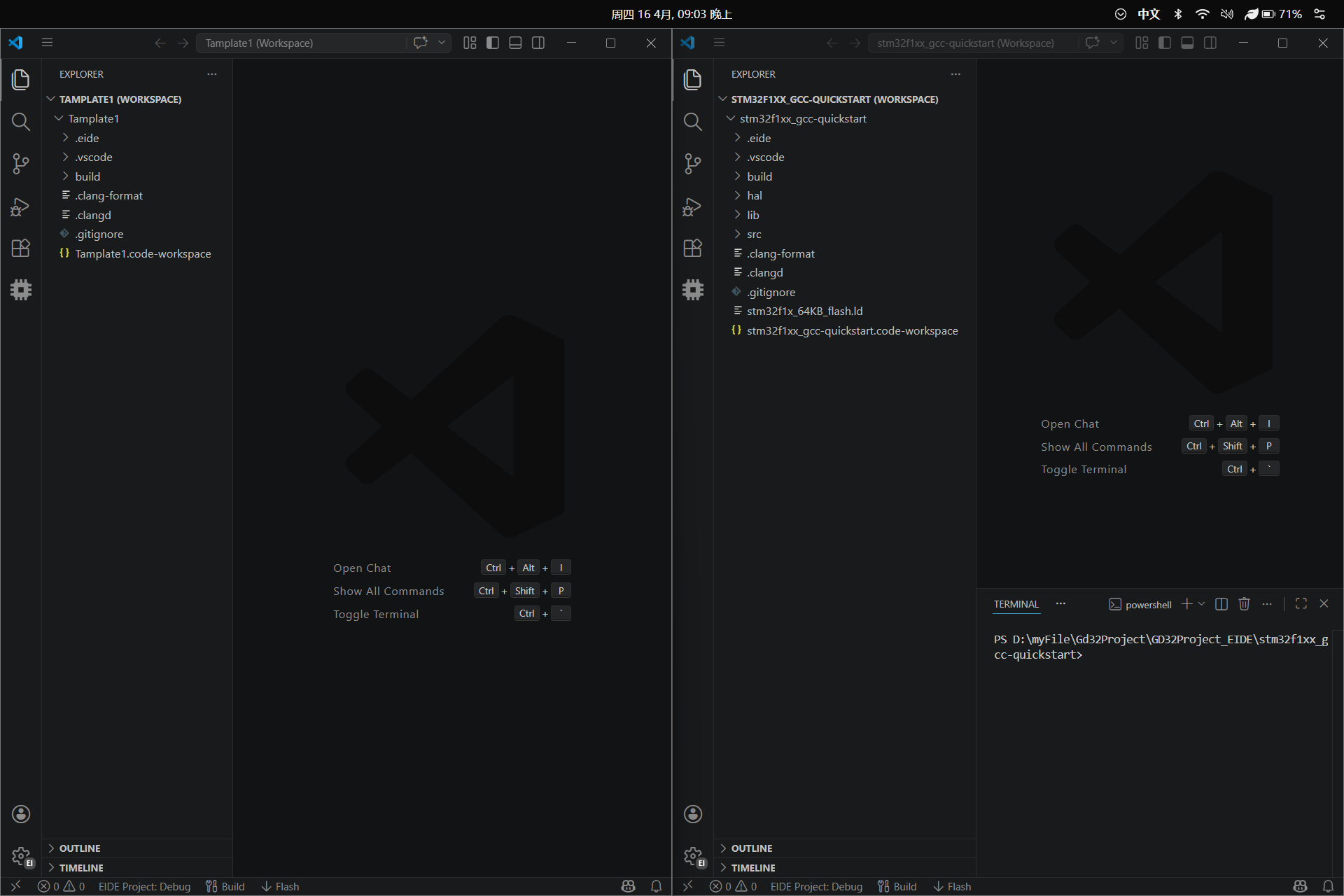Open Run and Debug in left window
The image size is (1344, 896).
click(21, 206)
